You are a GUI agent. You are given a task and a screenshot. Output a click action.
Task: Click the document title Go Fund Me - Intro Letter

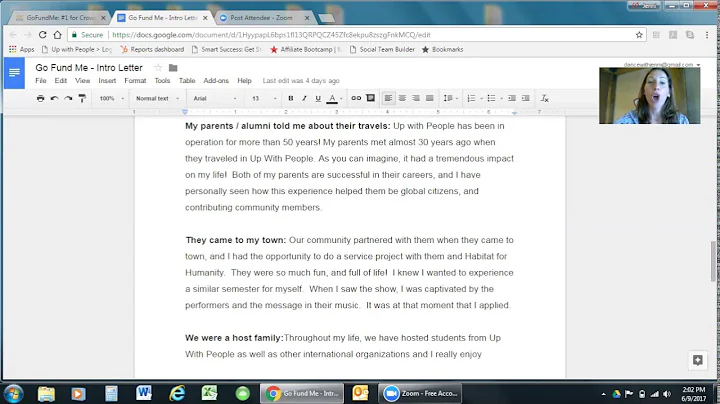click(x=89, y=68)
